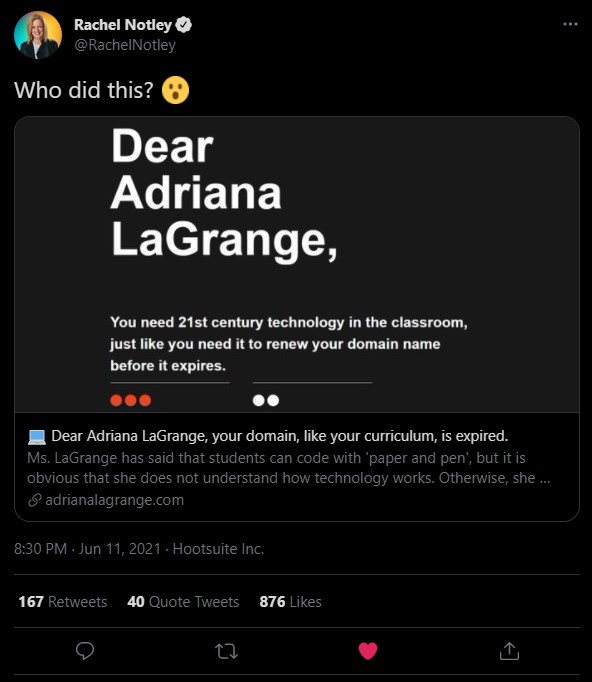The height and width of the screenshot is (682, 592).
Task: Open the share upload icon
Action: [x=509, y=651]
